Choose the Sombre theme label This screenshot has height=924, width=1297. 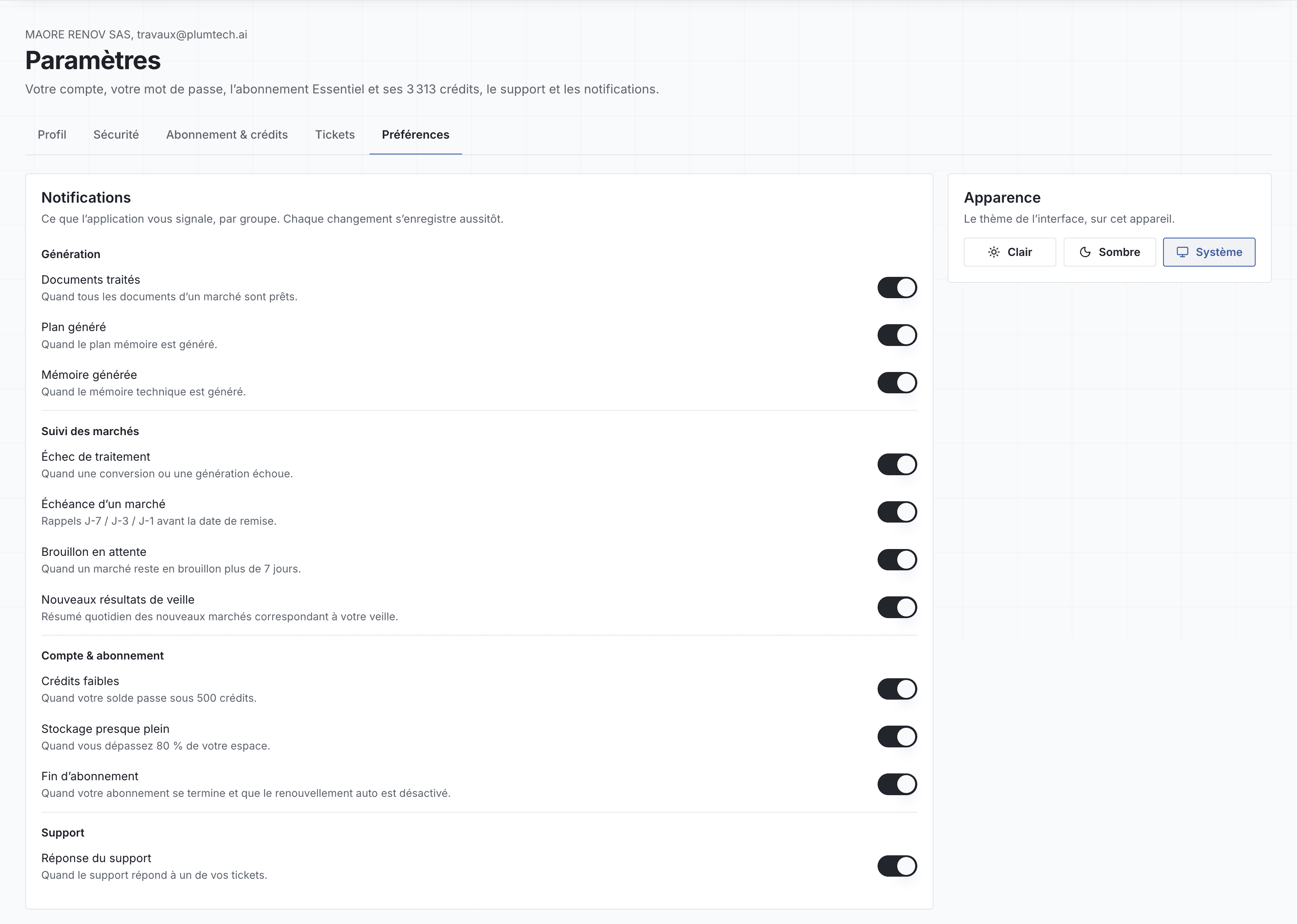[1119, 252]
